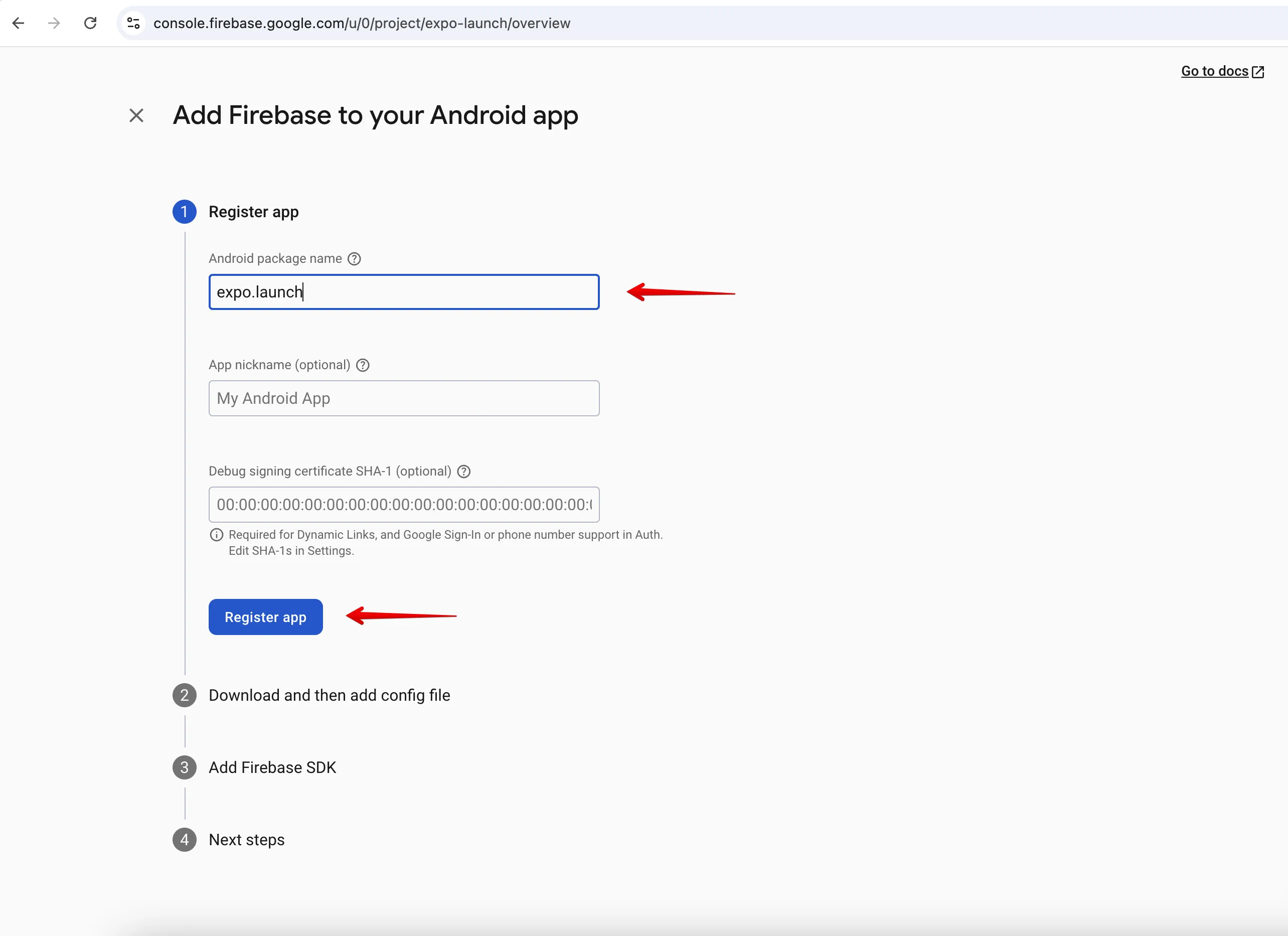This screenshot has width=1288, height=936.
Task: Click the Debug signing certificate SHA-1 label
Action: click(x=330, y=471)
